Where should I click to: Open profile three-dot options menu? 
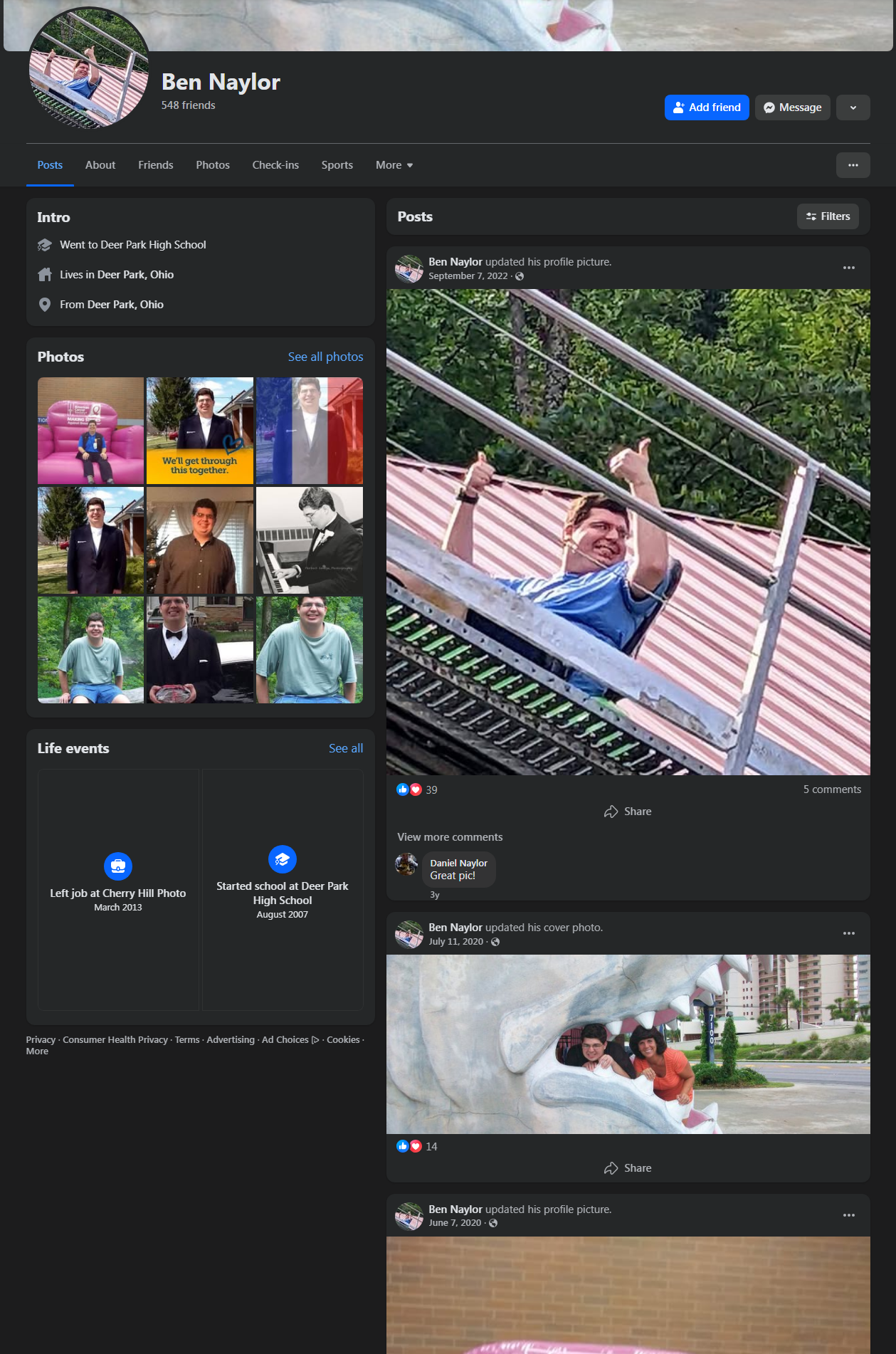(x=853, y=165)
